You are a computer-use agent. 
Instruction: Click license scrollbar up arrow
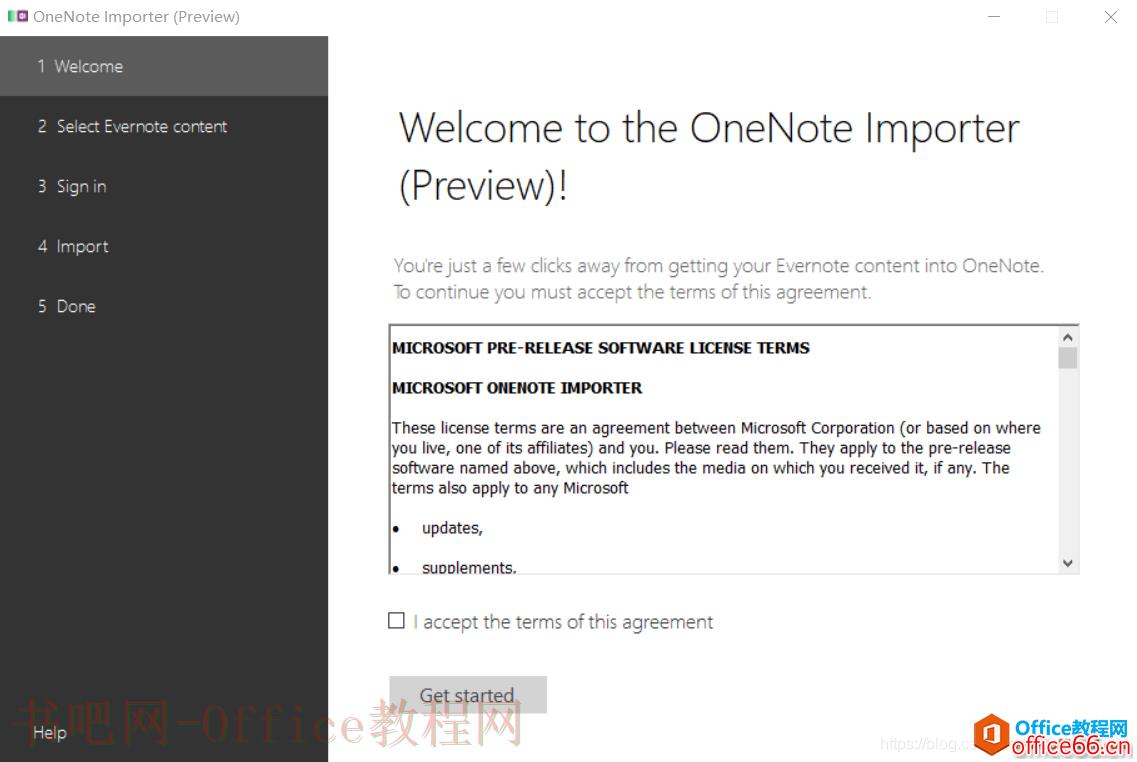[1067, 337]
